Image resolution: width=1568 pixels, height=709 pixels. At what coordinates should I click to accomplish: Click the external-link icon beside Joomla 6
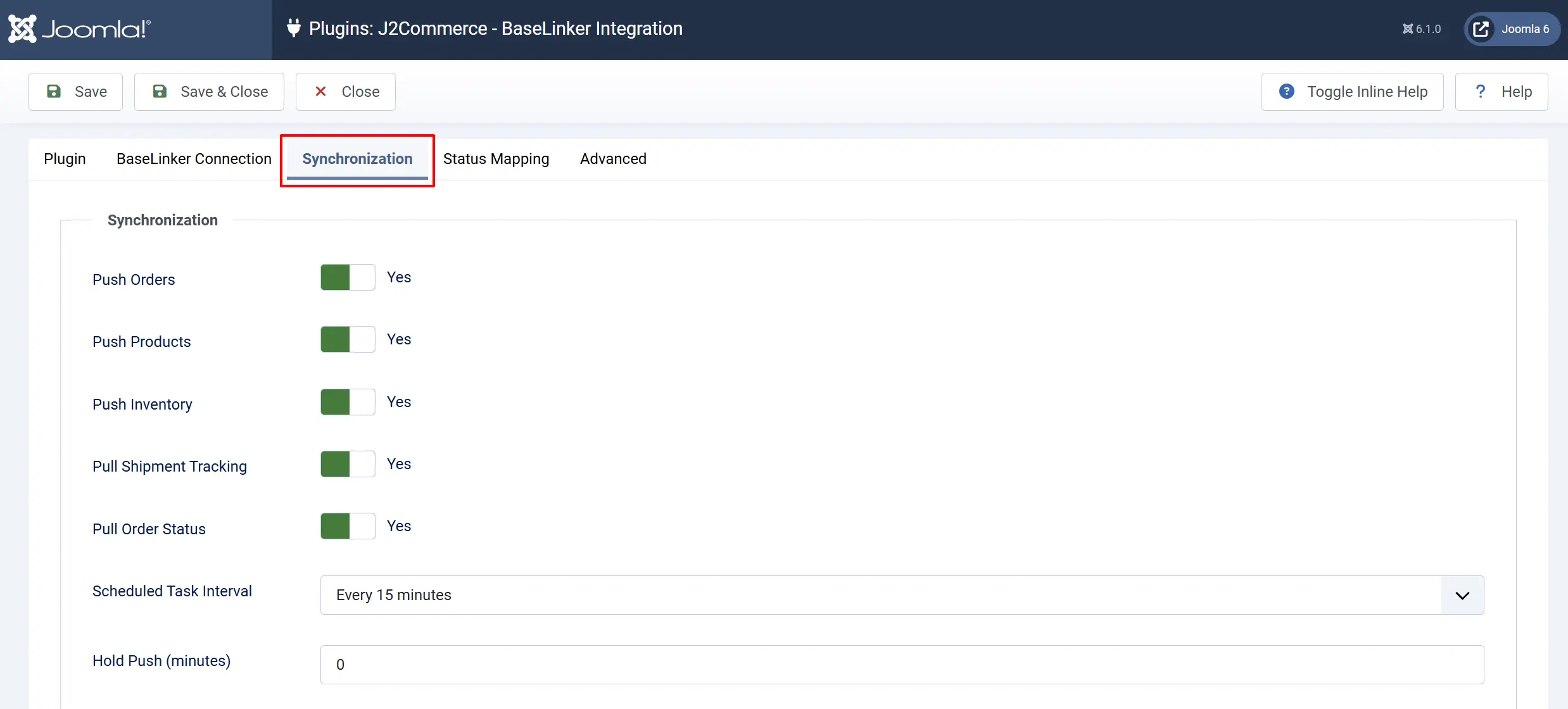click(1481, 29)
